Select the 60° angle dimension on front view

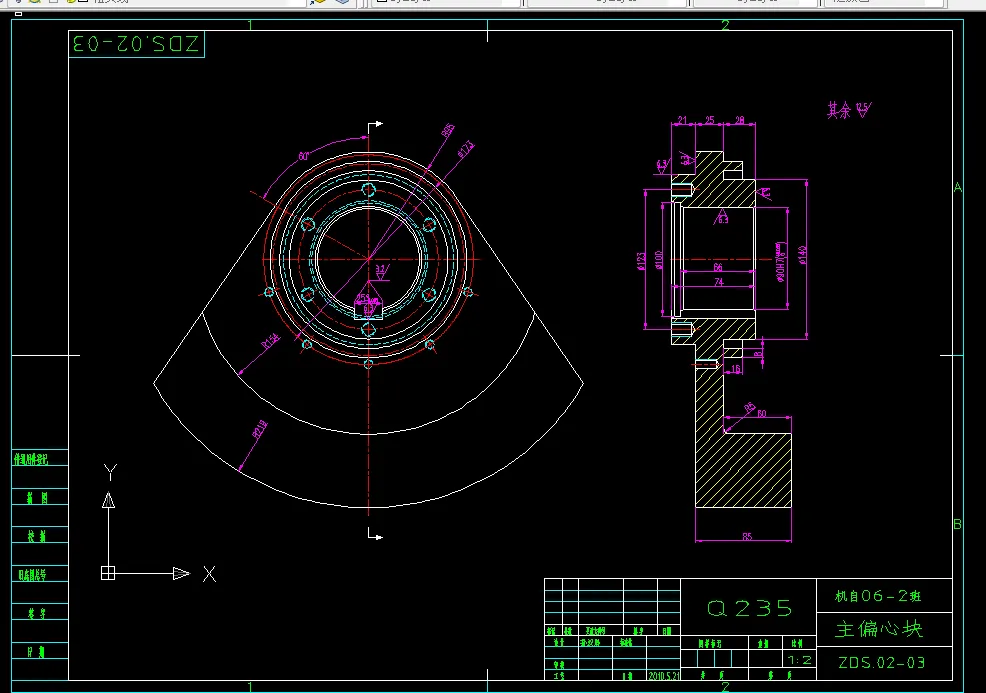point(304,155)
